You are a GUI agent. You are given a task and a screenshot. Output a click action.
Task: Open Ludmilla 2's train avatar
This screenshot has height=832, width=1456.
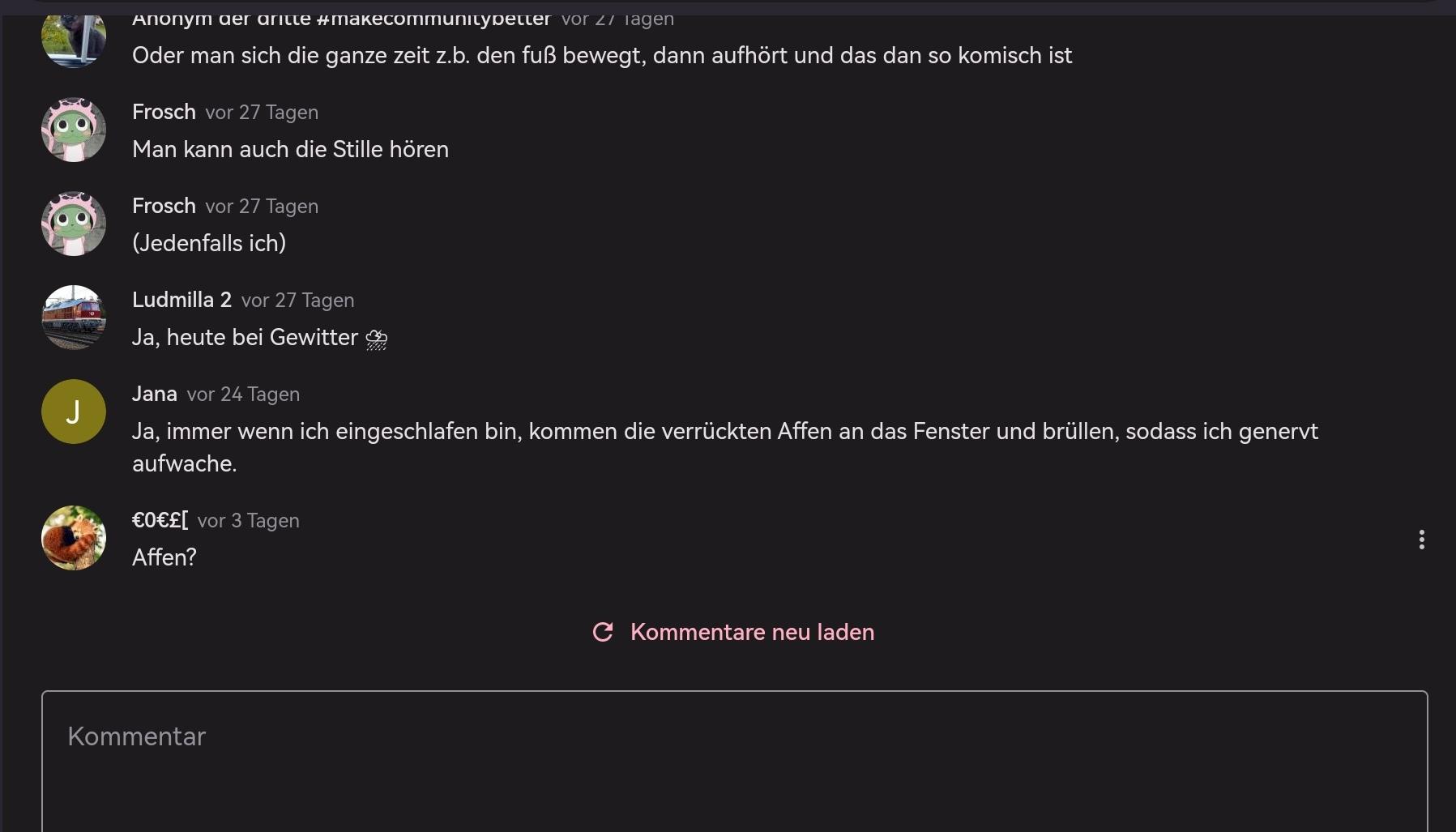coord(74,318)
